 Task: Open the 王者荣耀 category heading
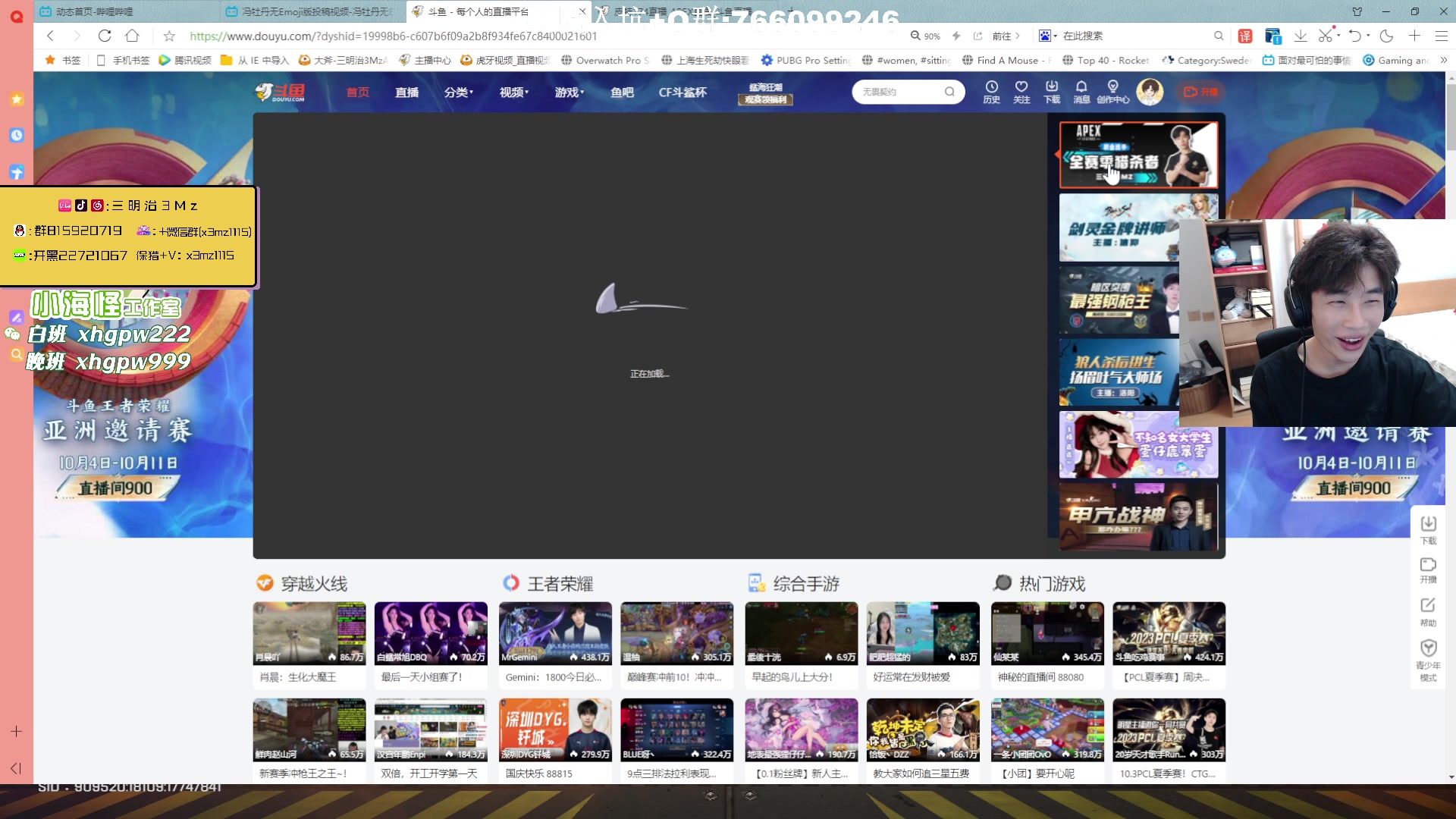pos(560,583)
